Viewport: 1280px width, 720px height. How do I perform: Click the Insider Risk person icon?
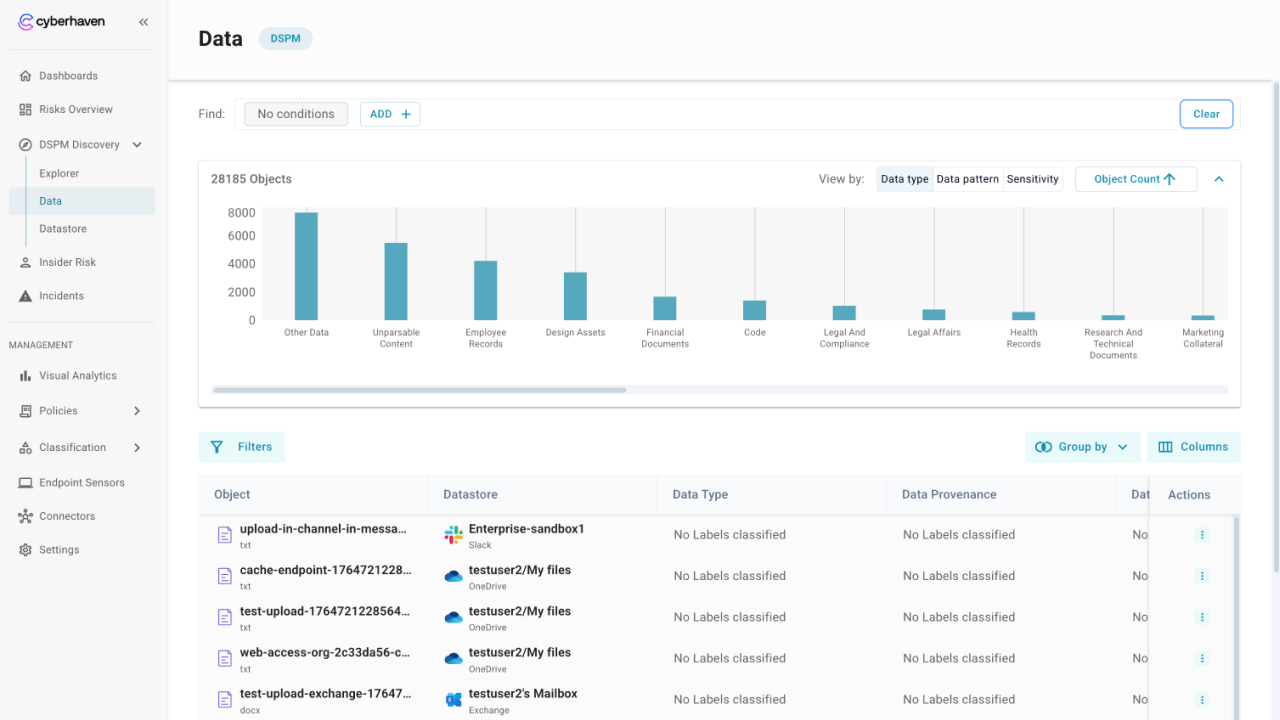26,262
